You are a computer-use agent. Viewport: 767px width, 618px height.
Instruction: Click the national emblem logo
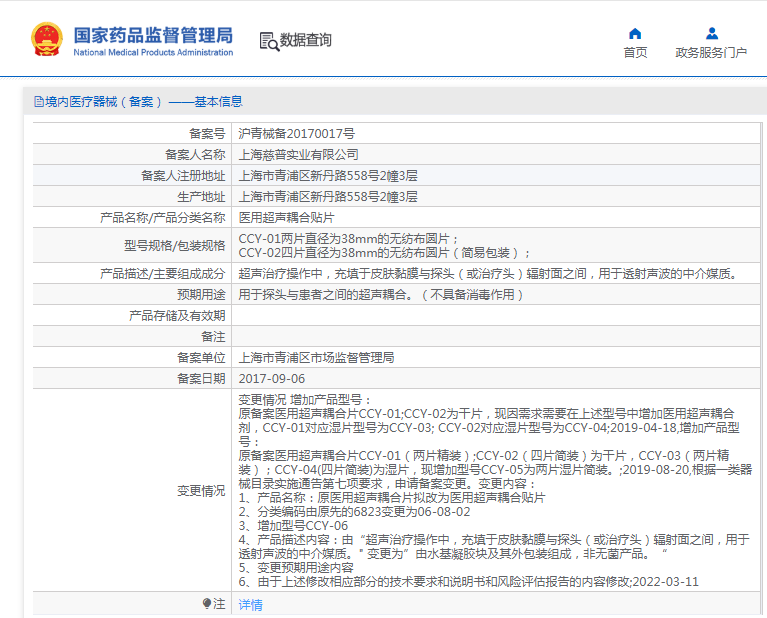pos(47,39)
